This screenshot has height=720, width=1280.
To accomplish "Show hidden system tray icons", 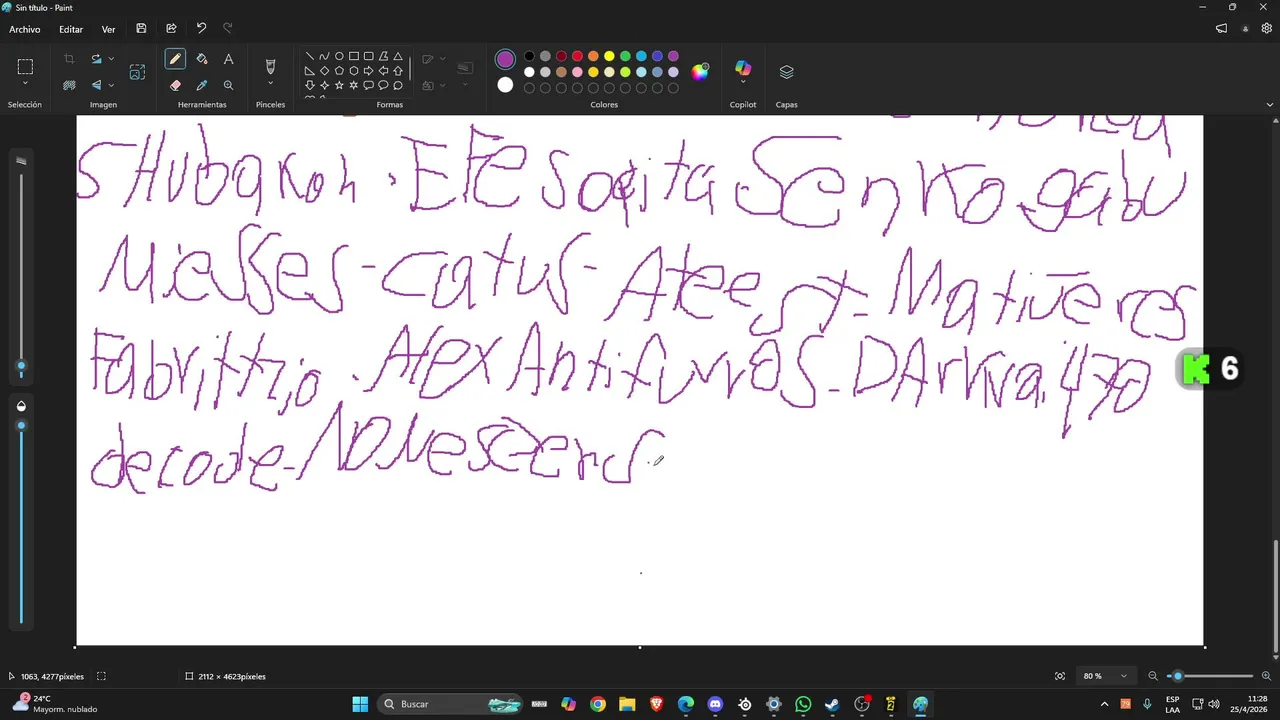I will tap(1104, 704).
